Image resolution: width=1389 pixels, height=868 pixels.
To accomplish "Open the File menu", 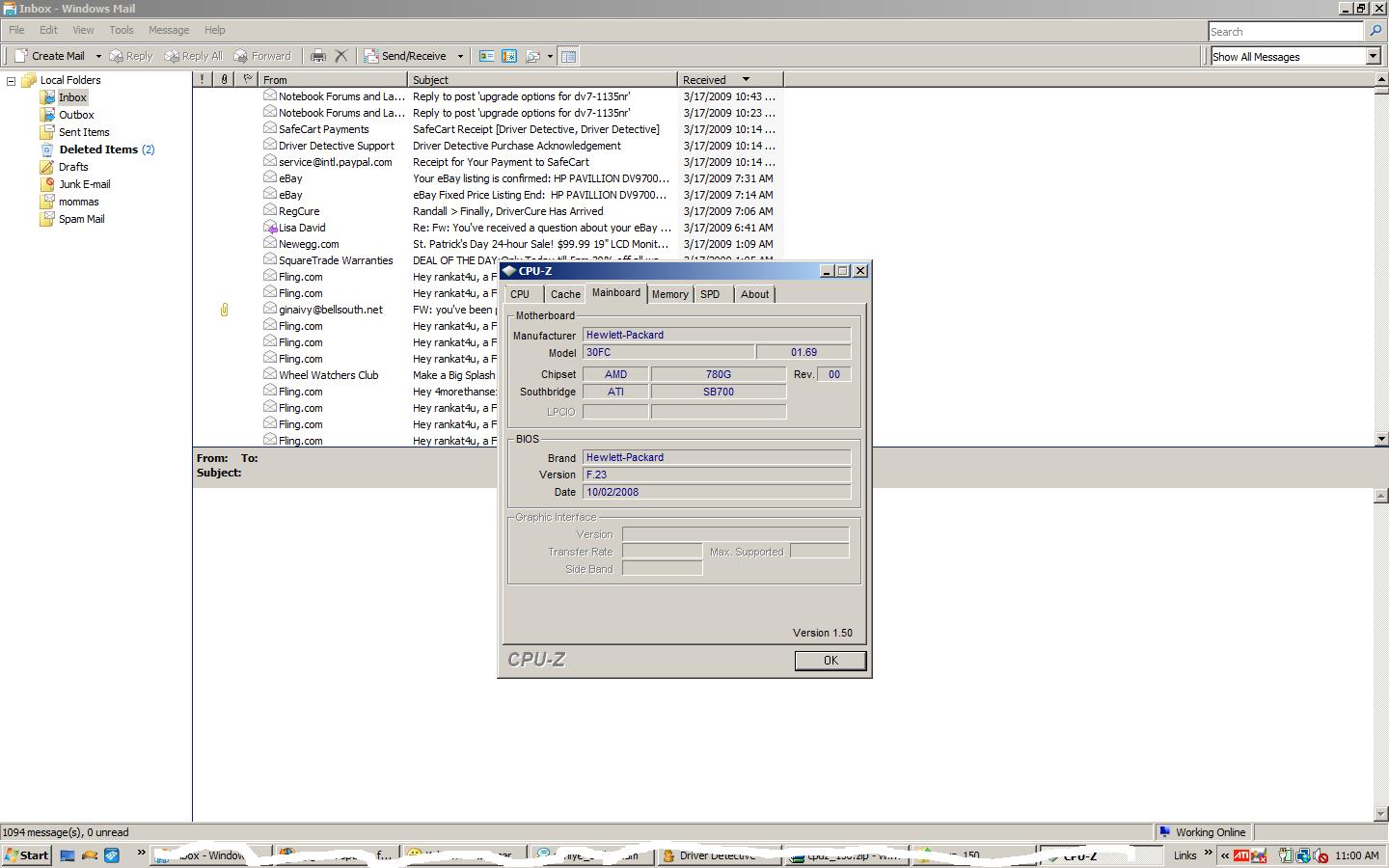I will click(16, 30).
